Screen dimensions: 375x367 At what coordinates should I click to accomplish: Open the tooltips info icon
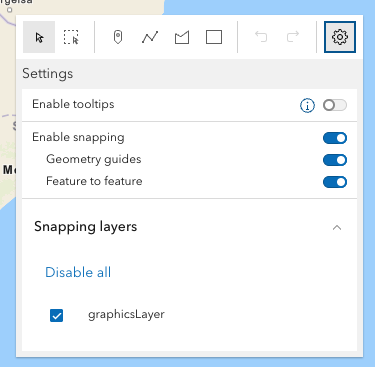click(307, 106)
